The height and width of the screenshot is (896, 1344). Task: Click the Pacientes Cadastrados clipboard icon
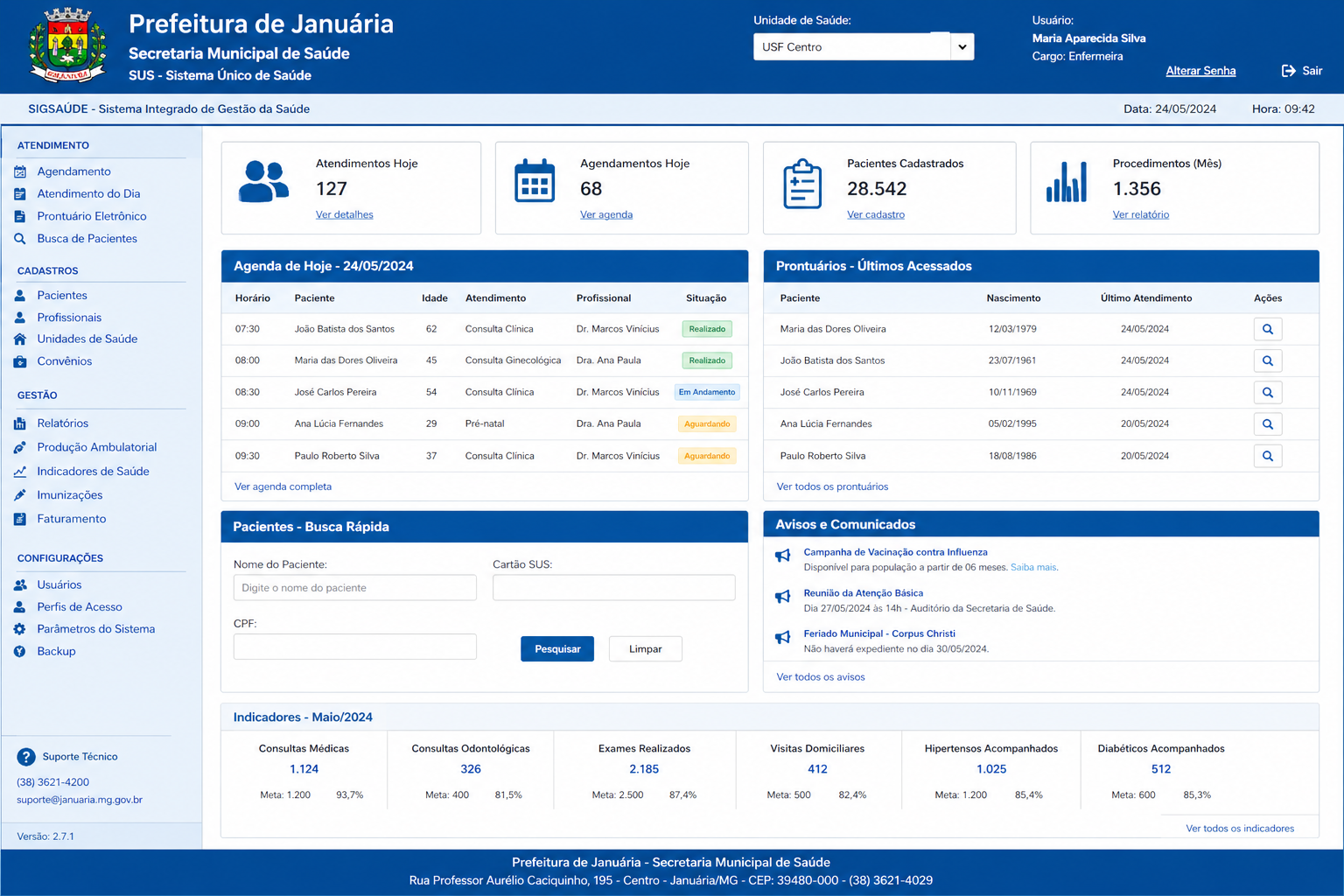click(801, 184)
